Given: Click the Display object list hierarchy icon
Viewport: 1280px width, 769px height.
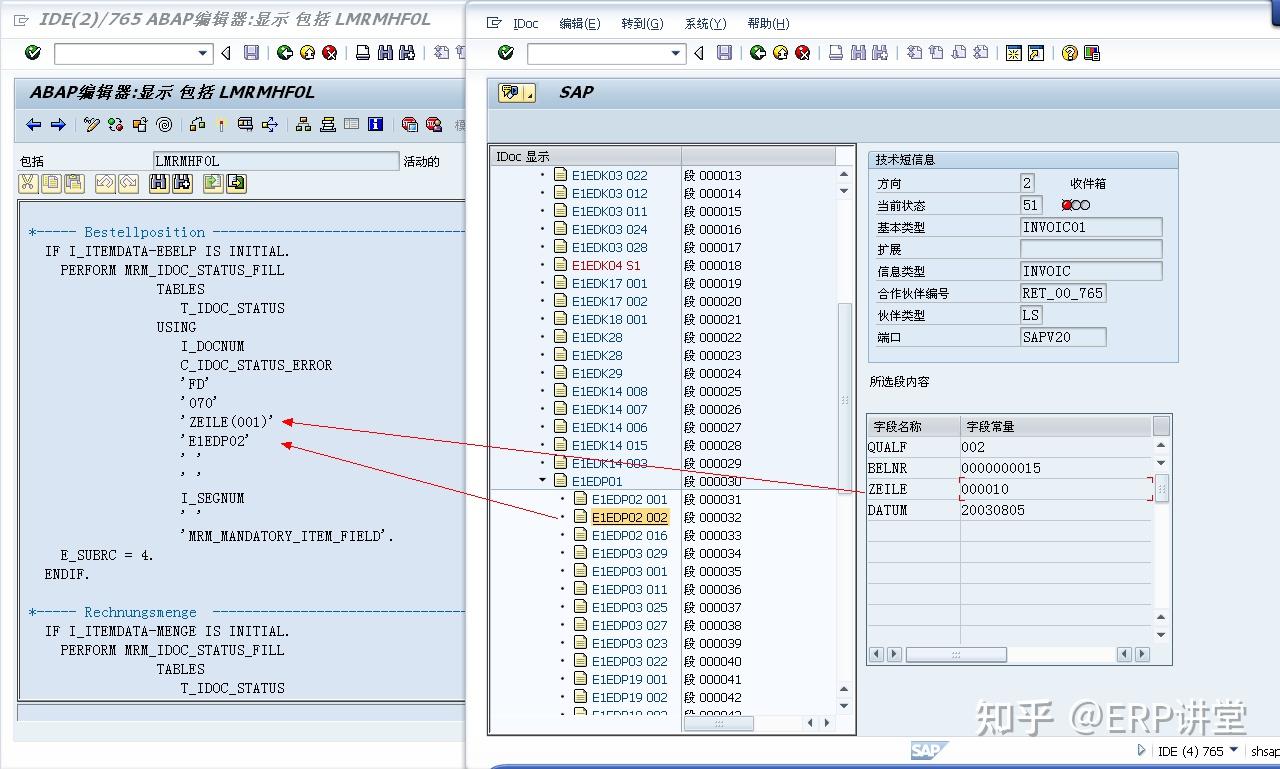Looking at the screenshot, I should (x=303, y=124).
